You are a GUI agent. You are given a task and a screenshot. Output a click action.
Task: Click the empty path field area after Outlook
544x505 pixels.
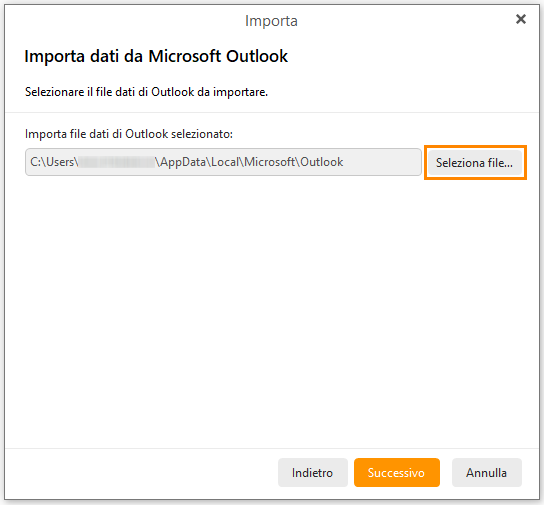pos(382,162)
